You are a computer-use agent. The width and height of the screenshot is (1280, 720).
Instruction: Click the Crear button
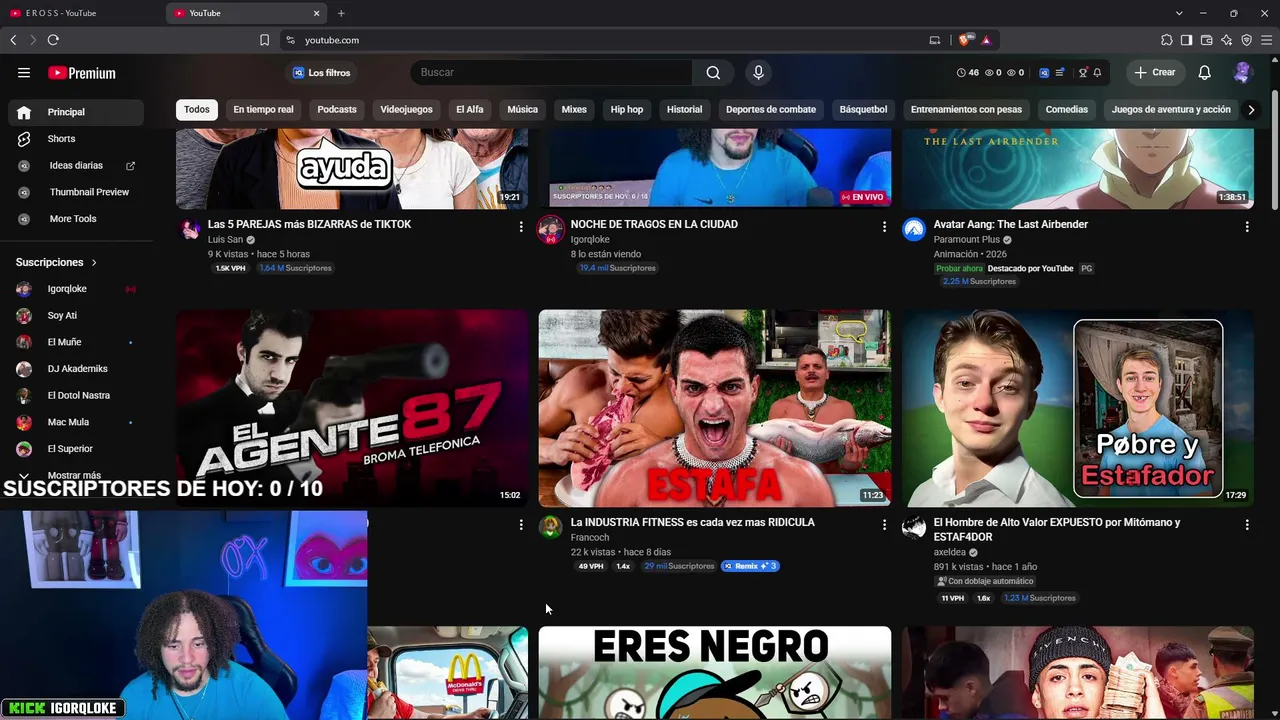pyautogui.click(x=1155, y=73)
